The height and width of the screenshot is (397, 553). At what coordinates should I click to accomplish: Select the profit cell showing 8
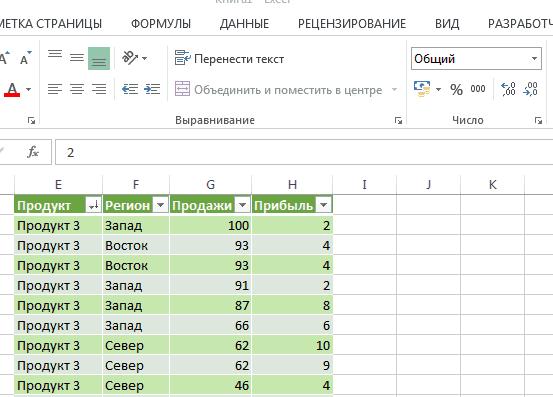coord(292,305)
